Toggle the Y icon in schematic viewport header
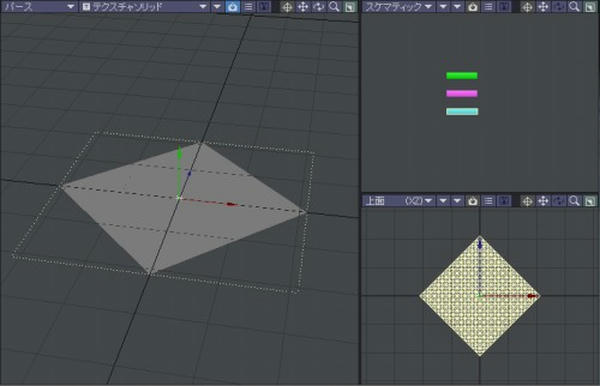Screen dimensions: 600x386 (504, 7)
